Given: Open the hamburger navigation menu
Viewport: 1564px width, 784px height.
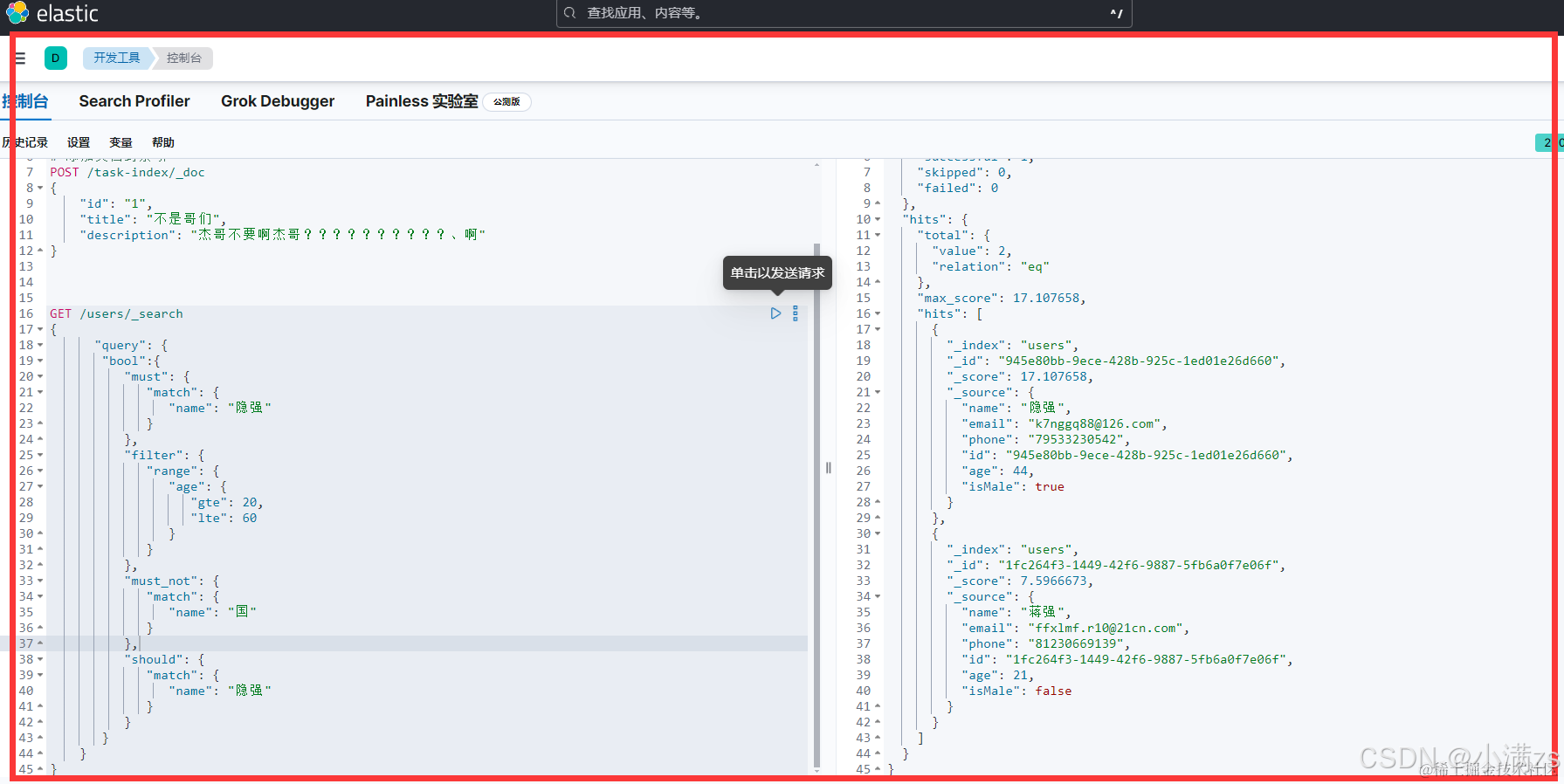Looking at the screenshot, I should 20,58.
